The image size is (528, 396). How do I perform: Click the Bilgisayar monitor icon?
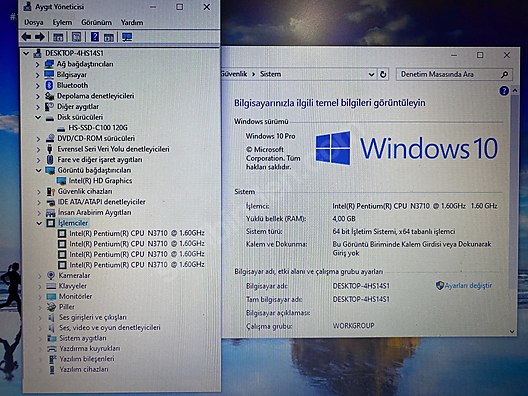click(49, 74)
